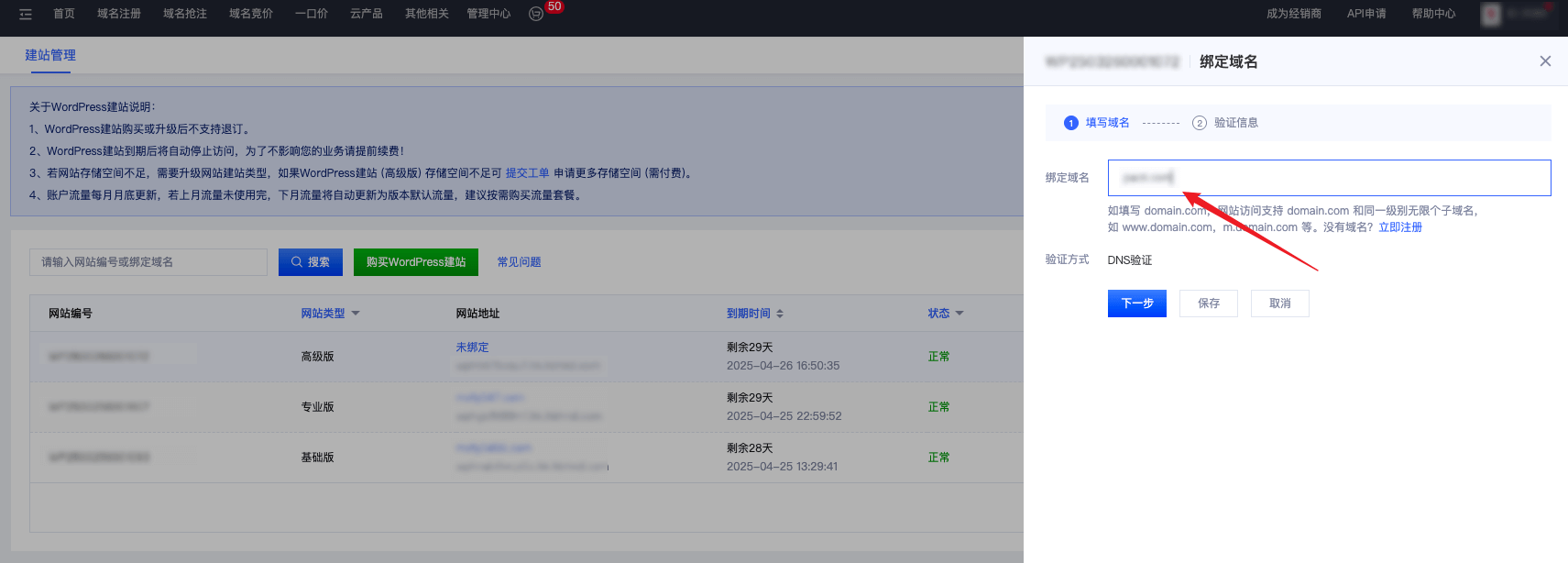Toggle the hamburger menu icon in the top bar

26,14
